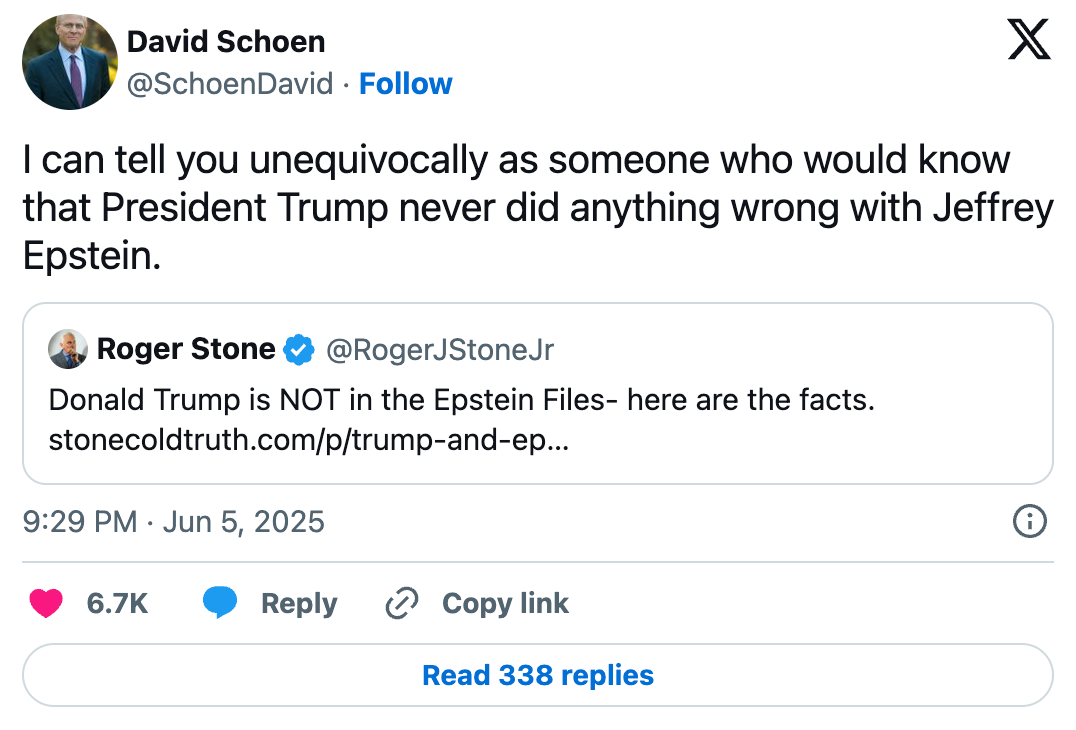
Task: Click the Roger Stone name in quote
Action: (x=186, y=349)
